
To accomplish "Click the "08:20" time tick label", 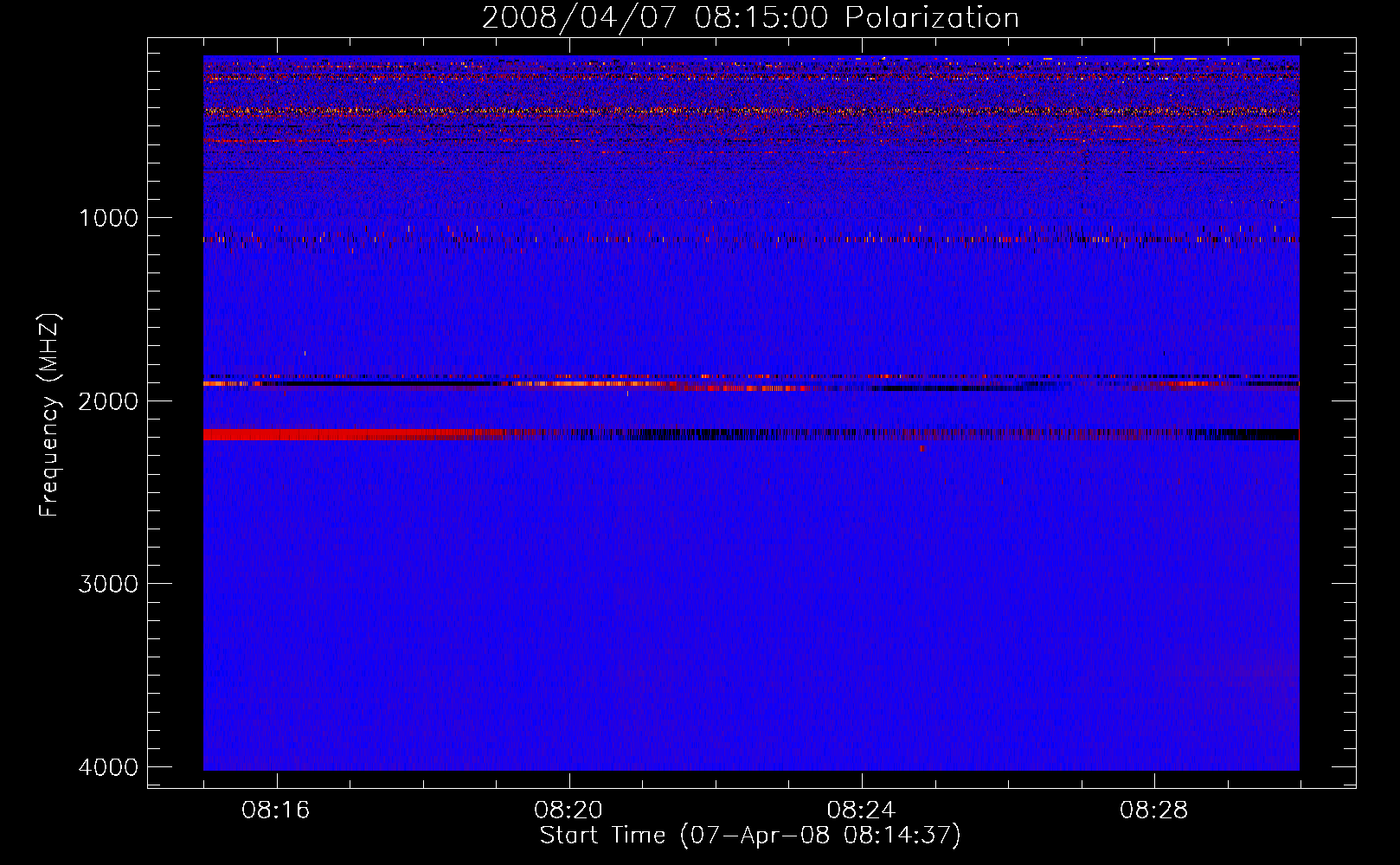I will (x=568, y=811).
